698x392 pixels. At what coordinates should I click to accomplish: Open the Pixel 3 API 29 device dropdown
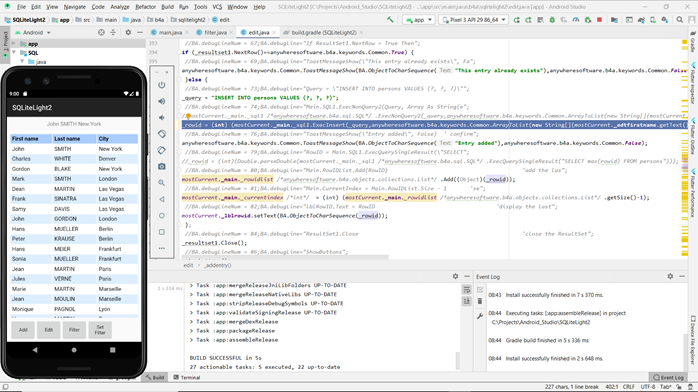(x=474, y=20)
